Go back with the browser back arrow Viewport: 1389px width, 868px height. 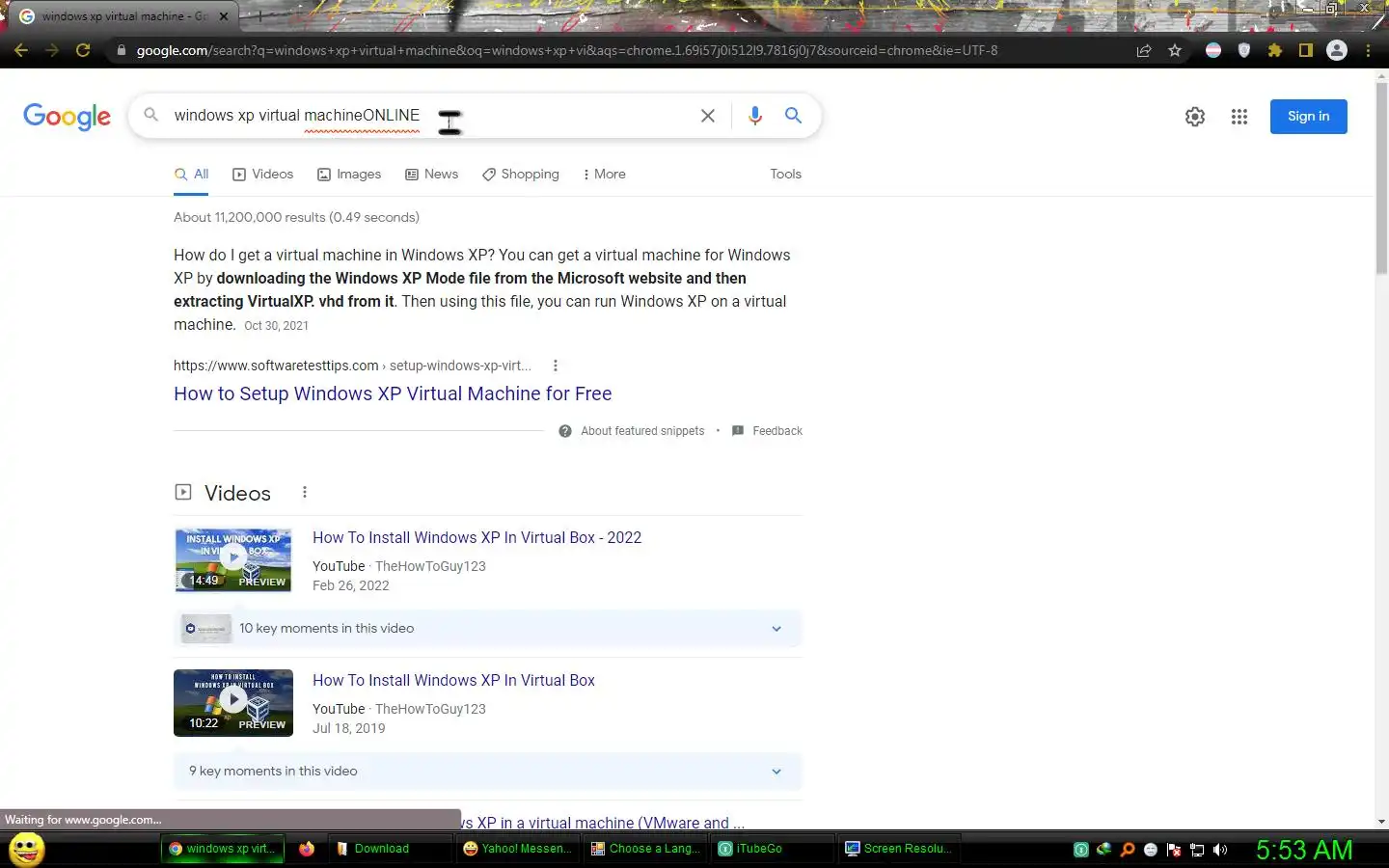tap(21, 50)
